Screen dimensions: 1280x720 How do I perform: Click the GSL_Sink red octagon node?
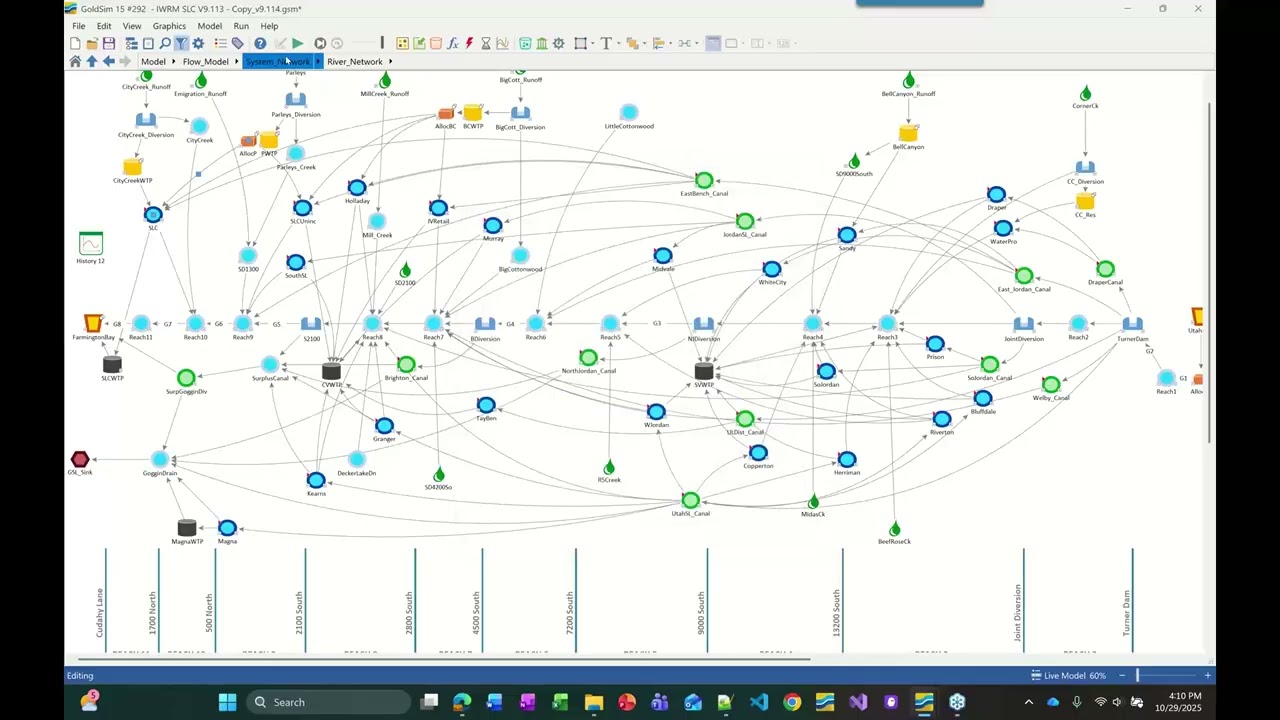pos(80,459)
